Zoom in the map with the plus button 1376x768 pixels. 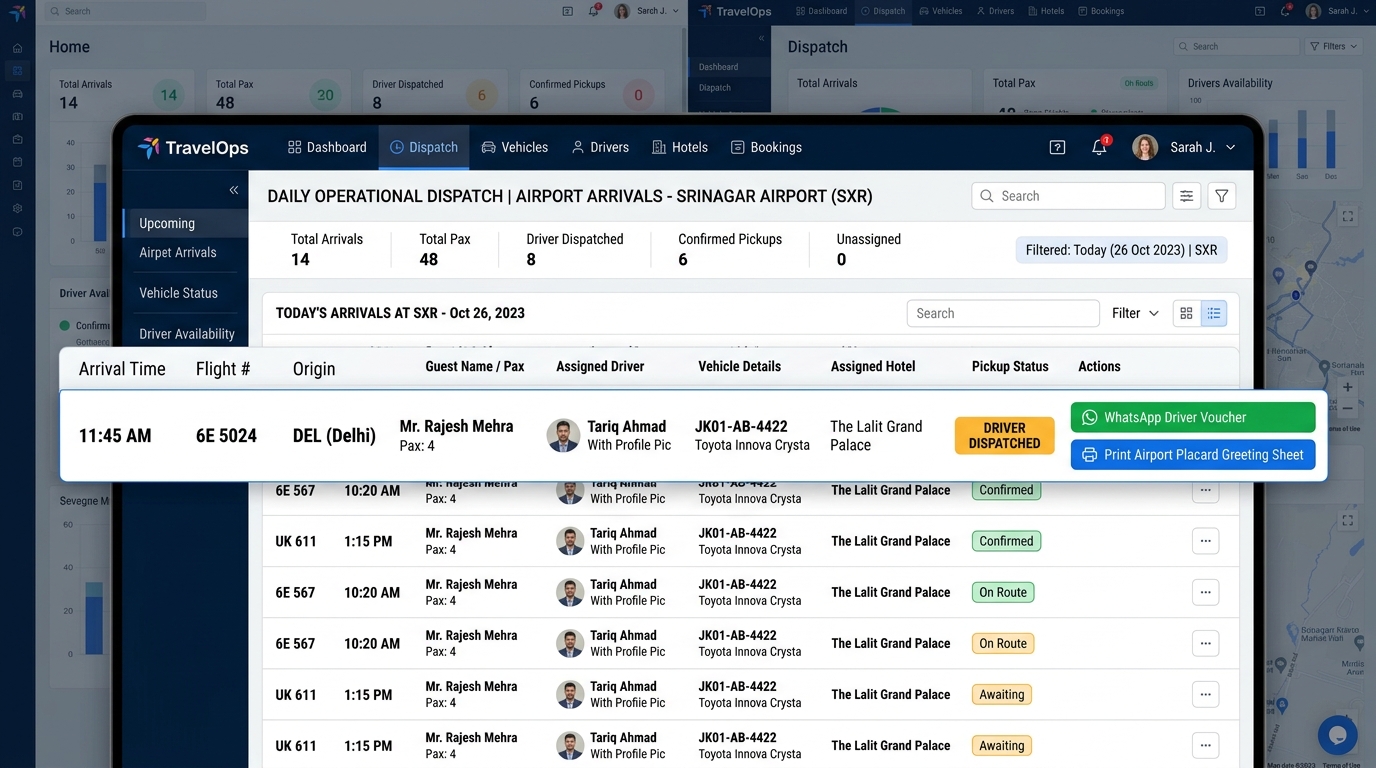1348,387
